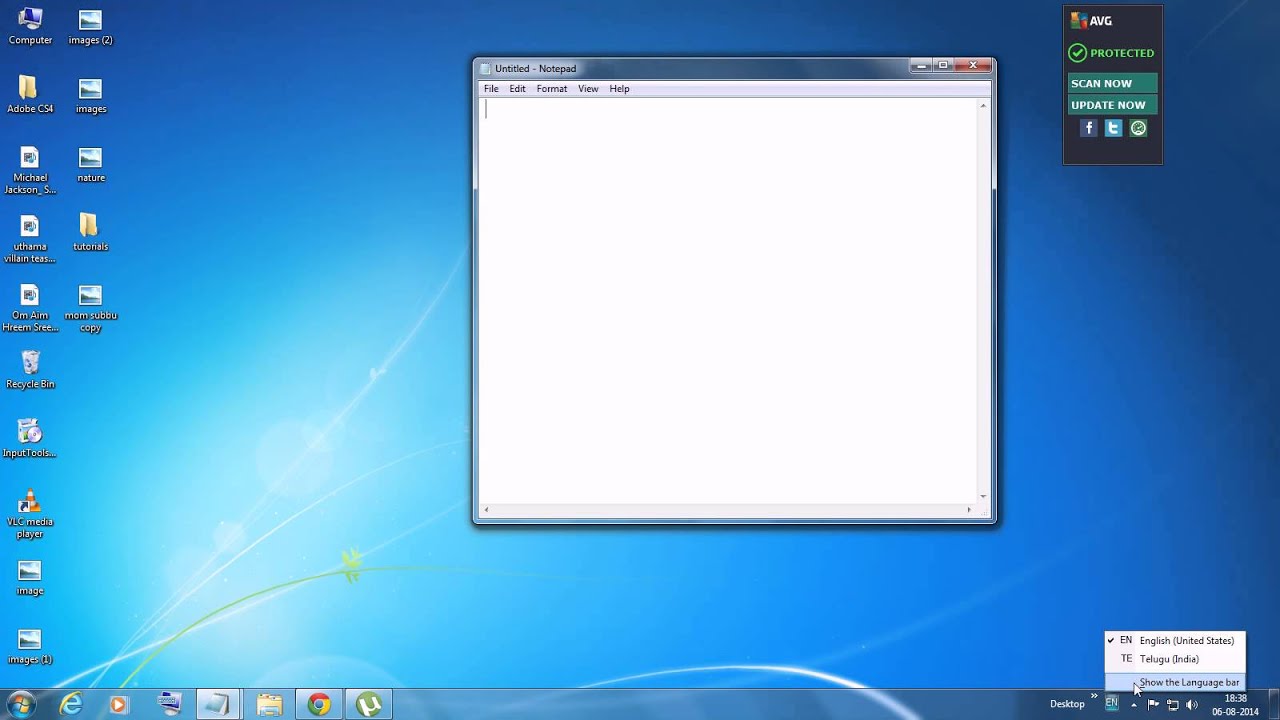Viewport: 1280px width, 720px height.
Task: Open Windows Explorer from taskbar
Action: pos(269,705)
